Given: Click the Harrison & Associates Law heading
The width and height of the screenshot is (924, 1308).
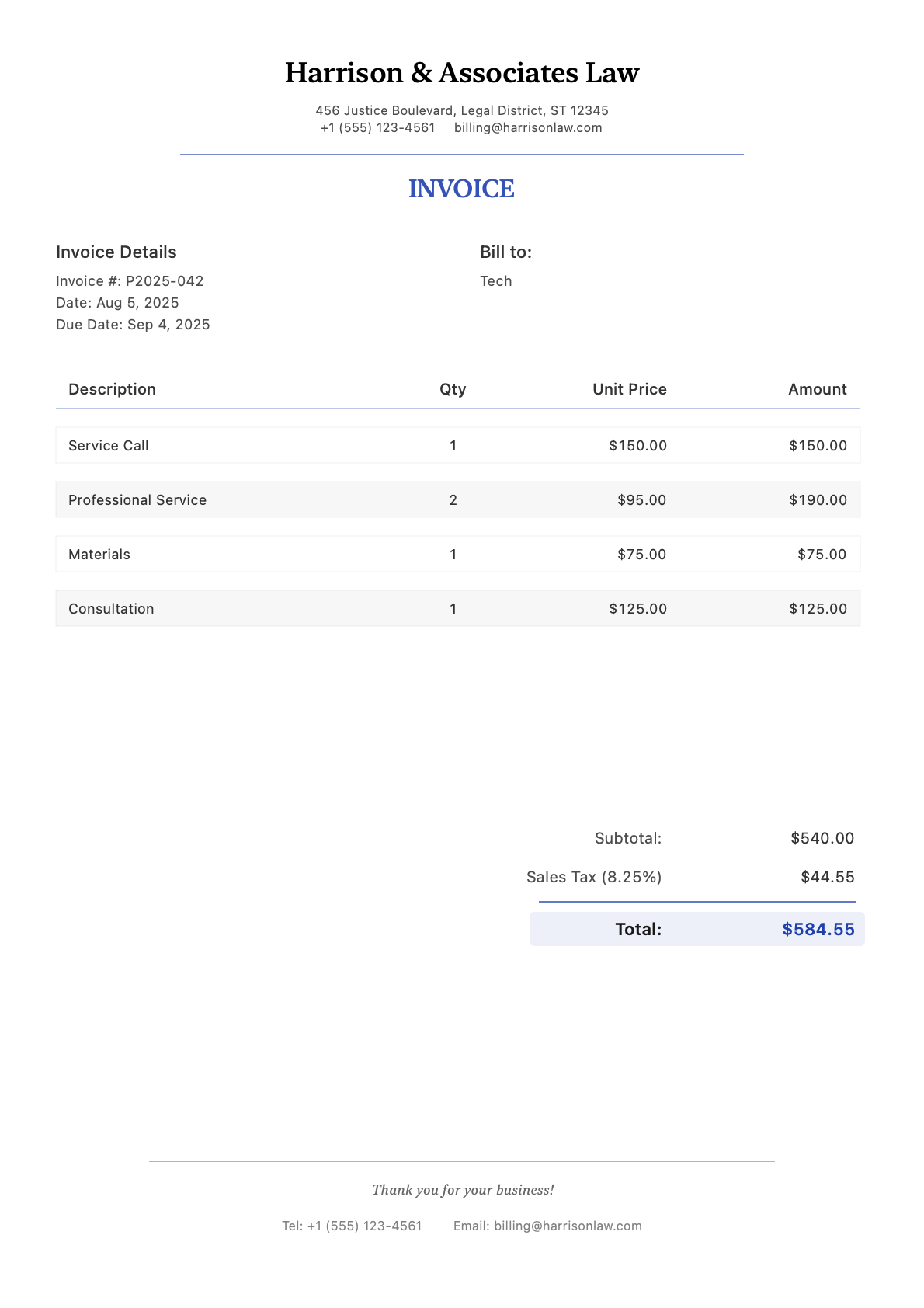Looking at the screenshot, I should pos(462,73).
